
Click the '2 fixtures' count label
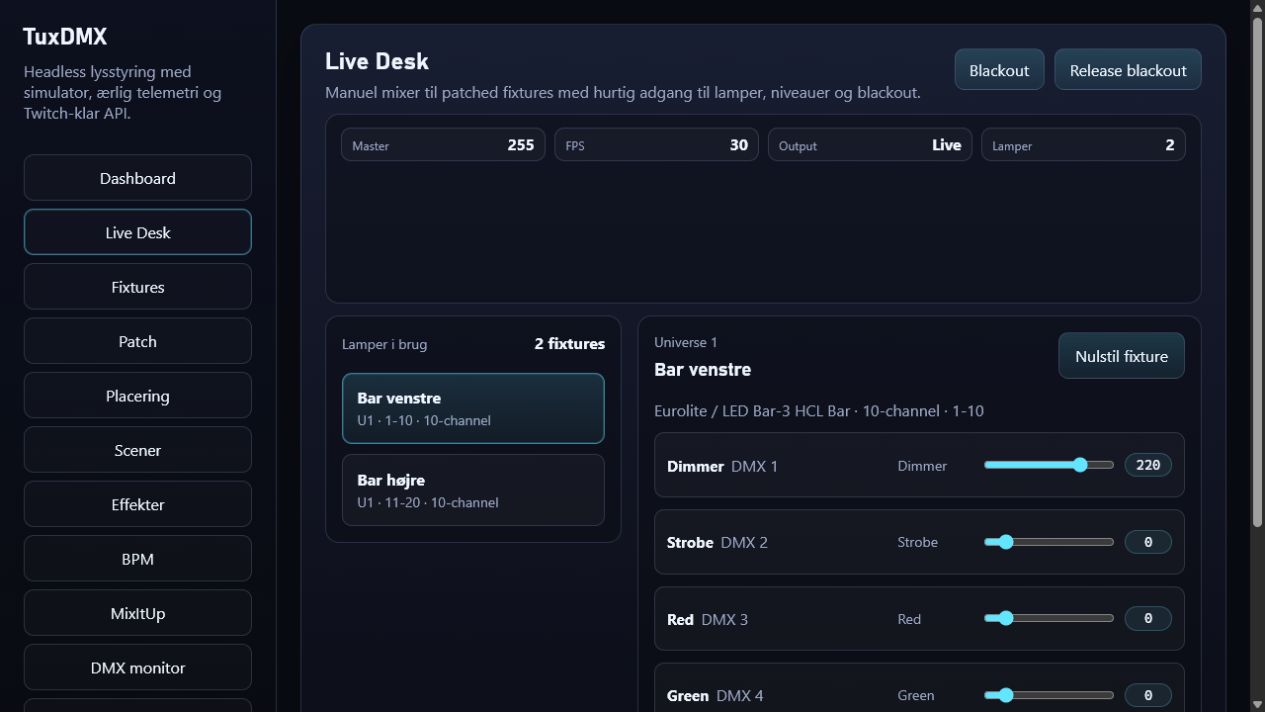coord(569,344)
